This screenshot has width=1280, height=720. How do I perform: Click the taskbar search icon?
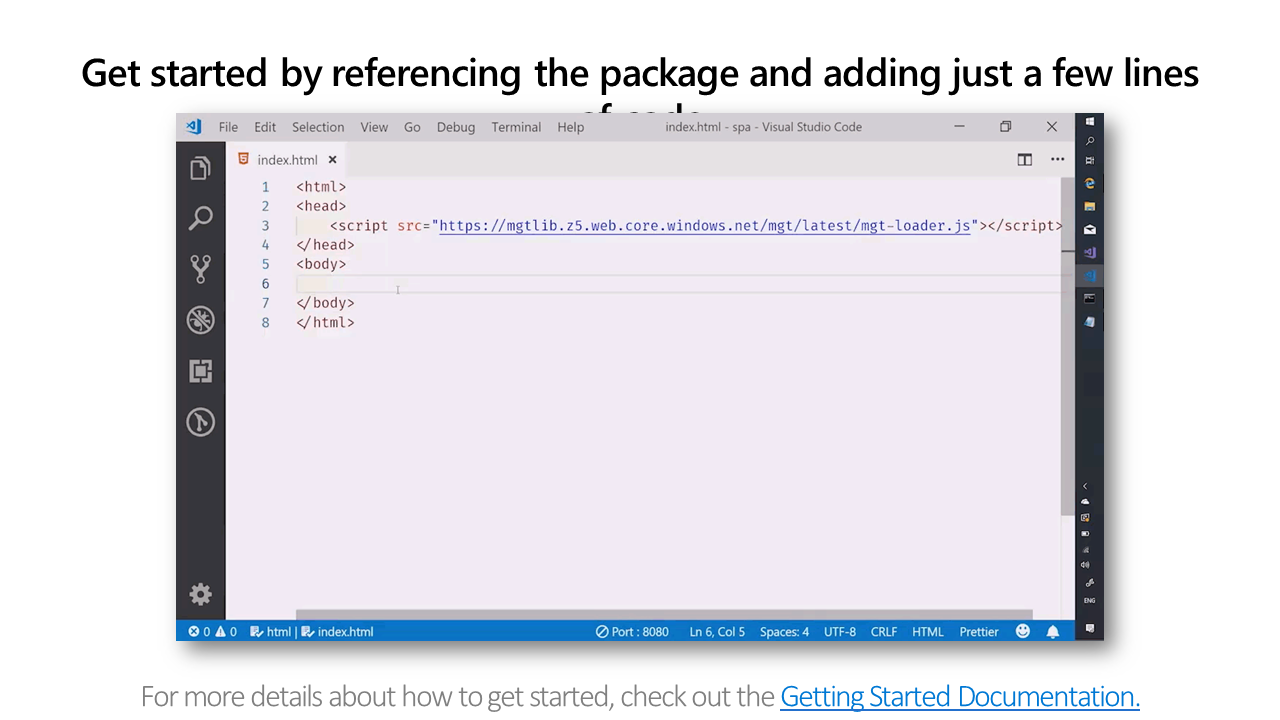pos(1089,141)
